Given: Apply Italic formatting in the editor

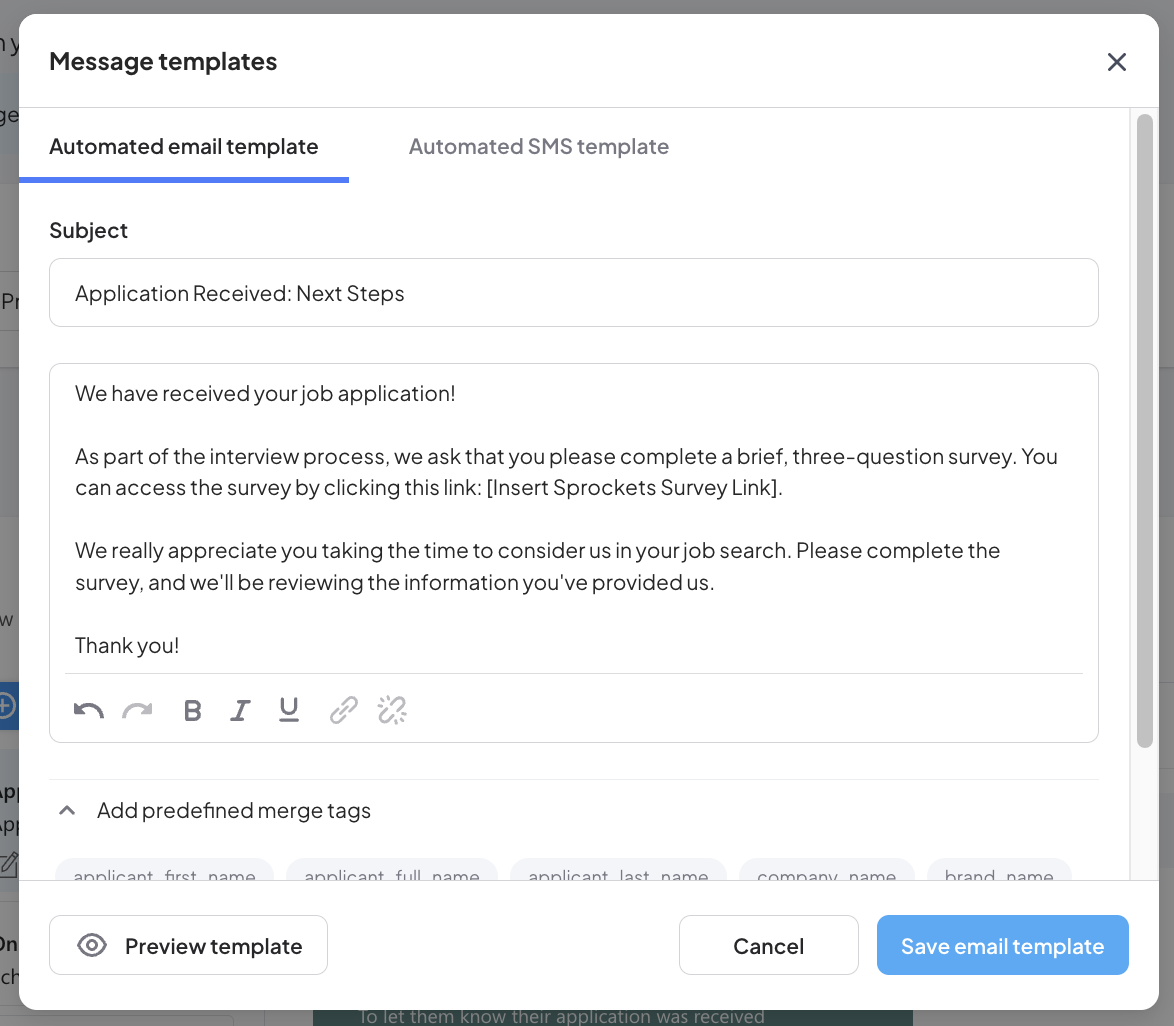Looking at the screenshot, I should [240, 710].
